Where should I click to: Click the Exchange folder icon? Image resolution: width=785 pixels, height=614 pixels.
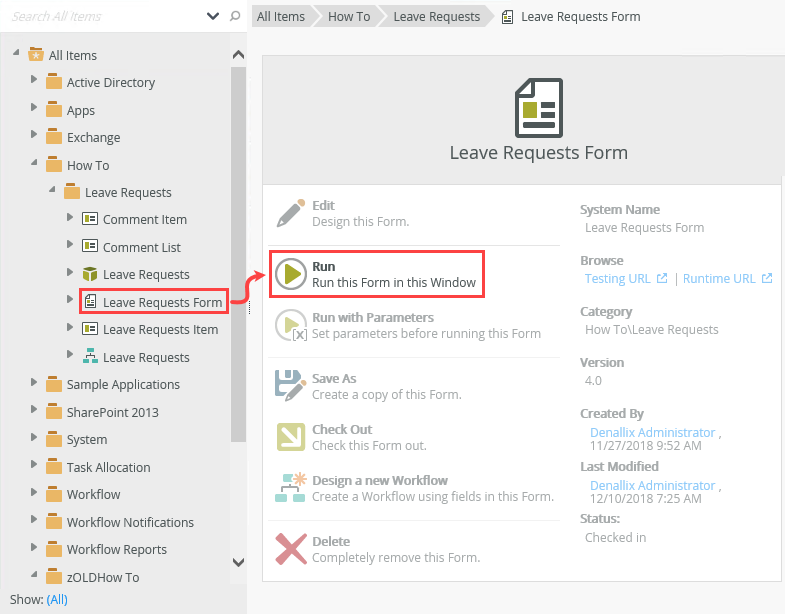[54, 136]
